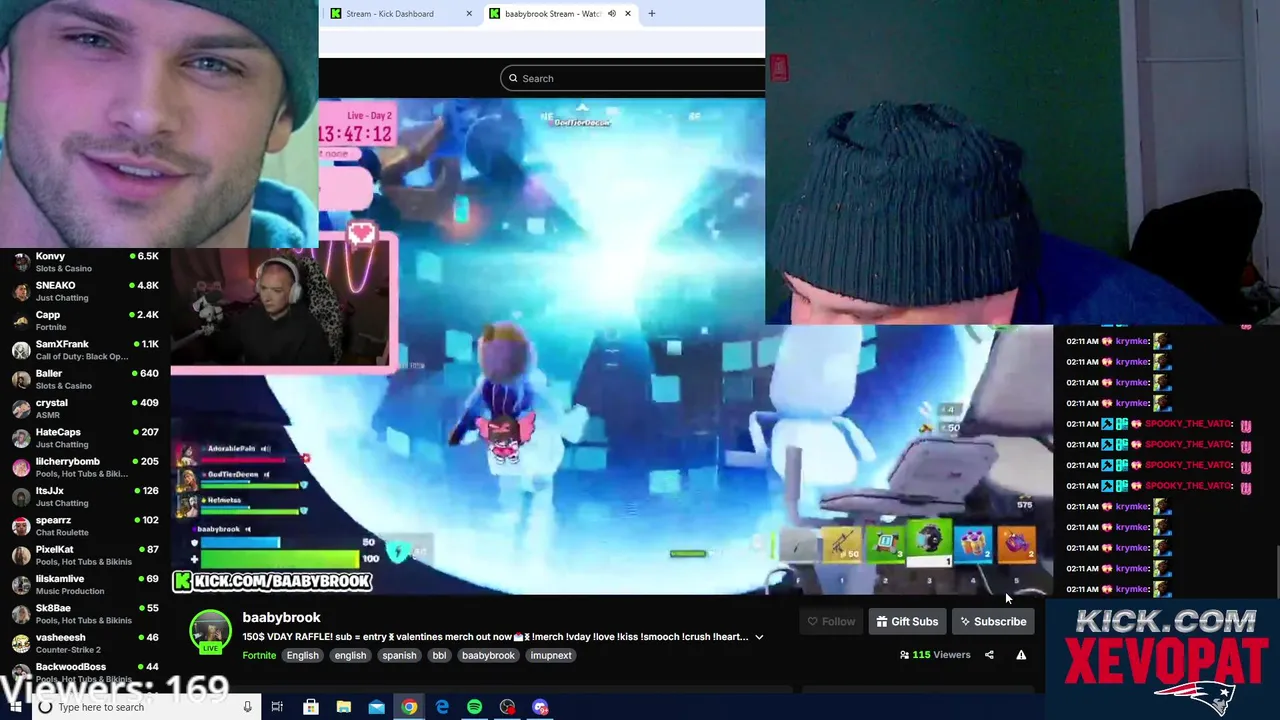Click the baabybrook channel name

[x=281, y=618]
